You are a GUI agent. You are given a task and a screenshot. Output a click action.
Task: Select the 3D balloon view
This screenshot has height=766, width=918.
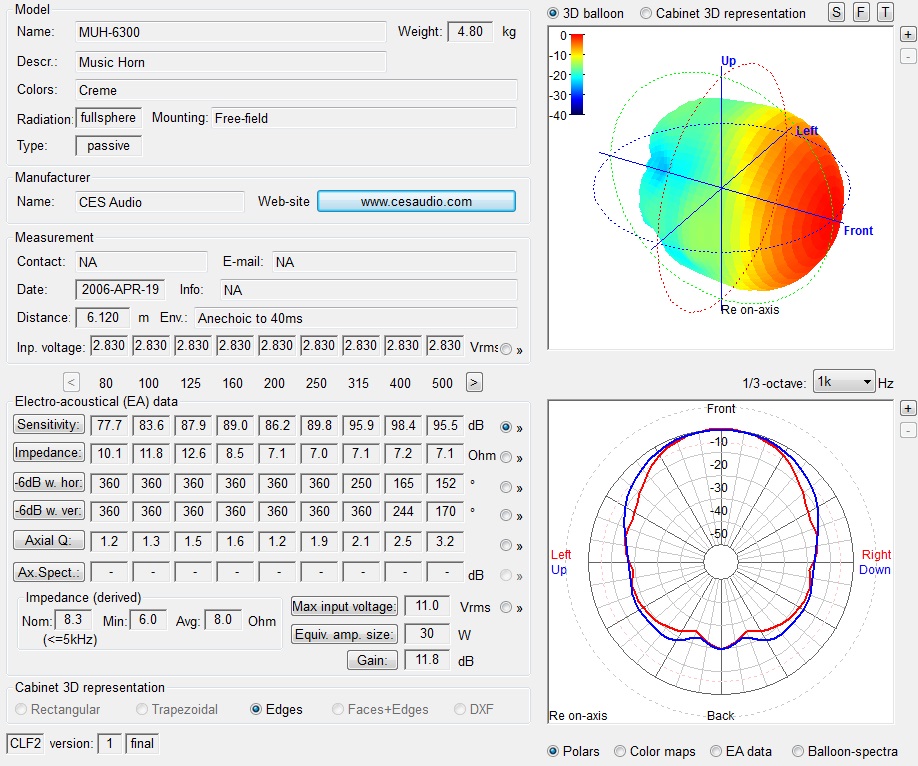pos(555,13)
